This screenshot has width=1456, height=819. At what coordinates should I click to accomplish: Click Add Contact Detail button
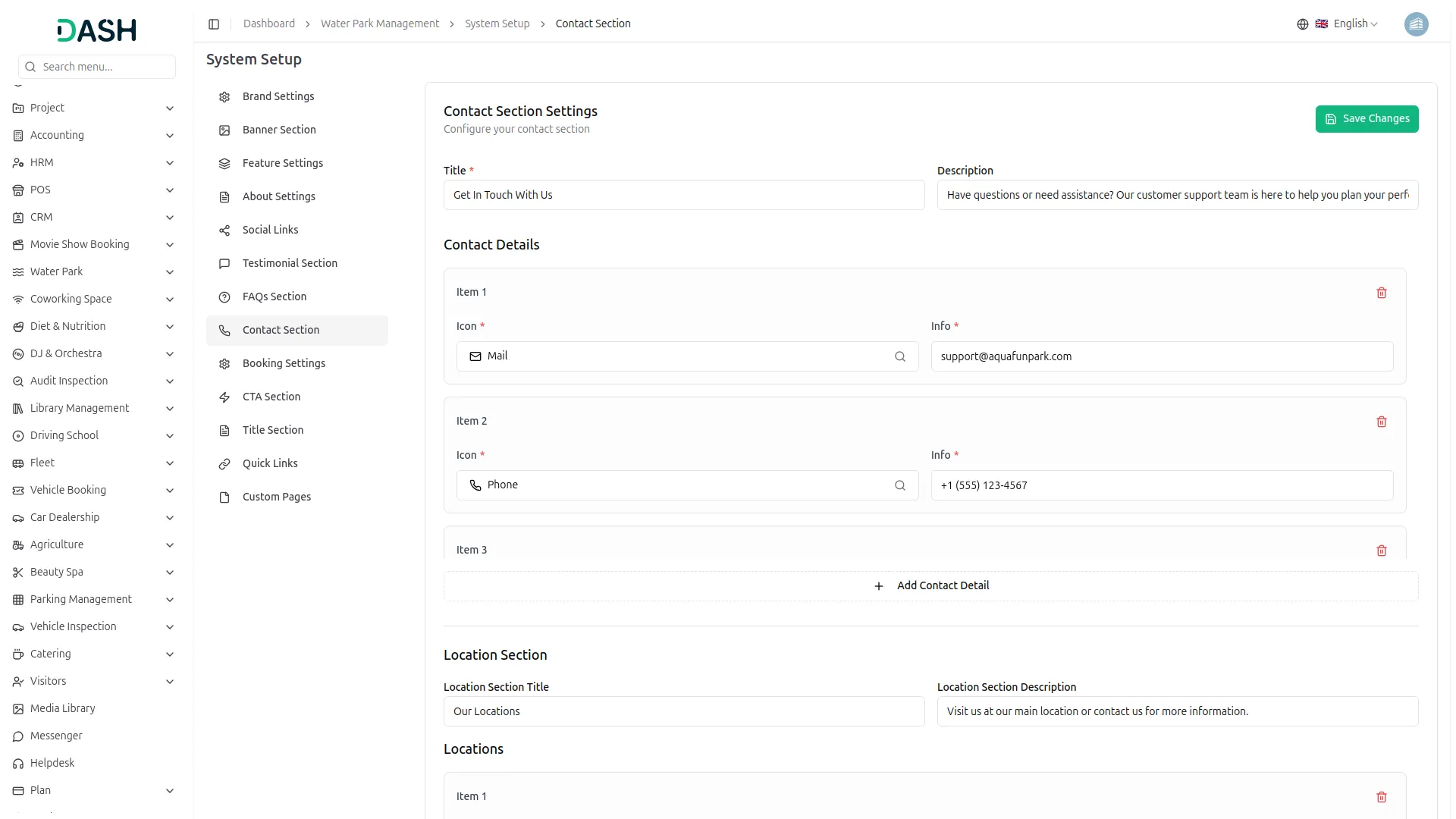(x=930, y=586)
